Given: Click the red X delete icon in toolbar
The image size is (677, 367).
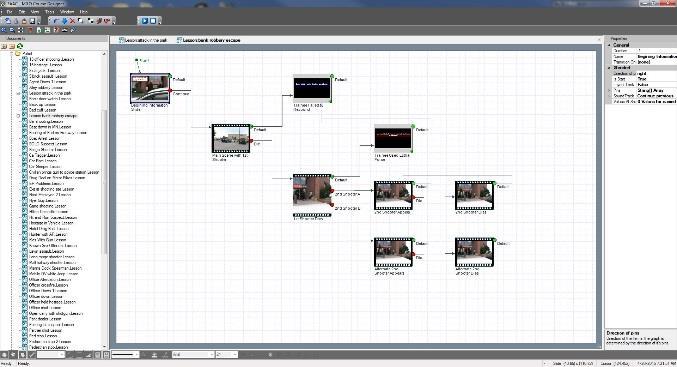Looking at the screenshot, I should [x=72, y=20].
